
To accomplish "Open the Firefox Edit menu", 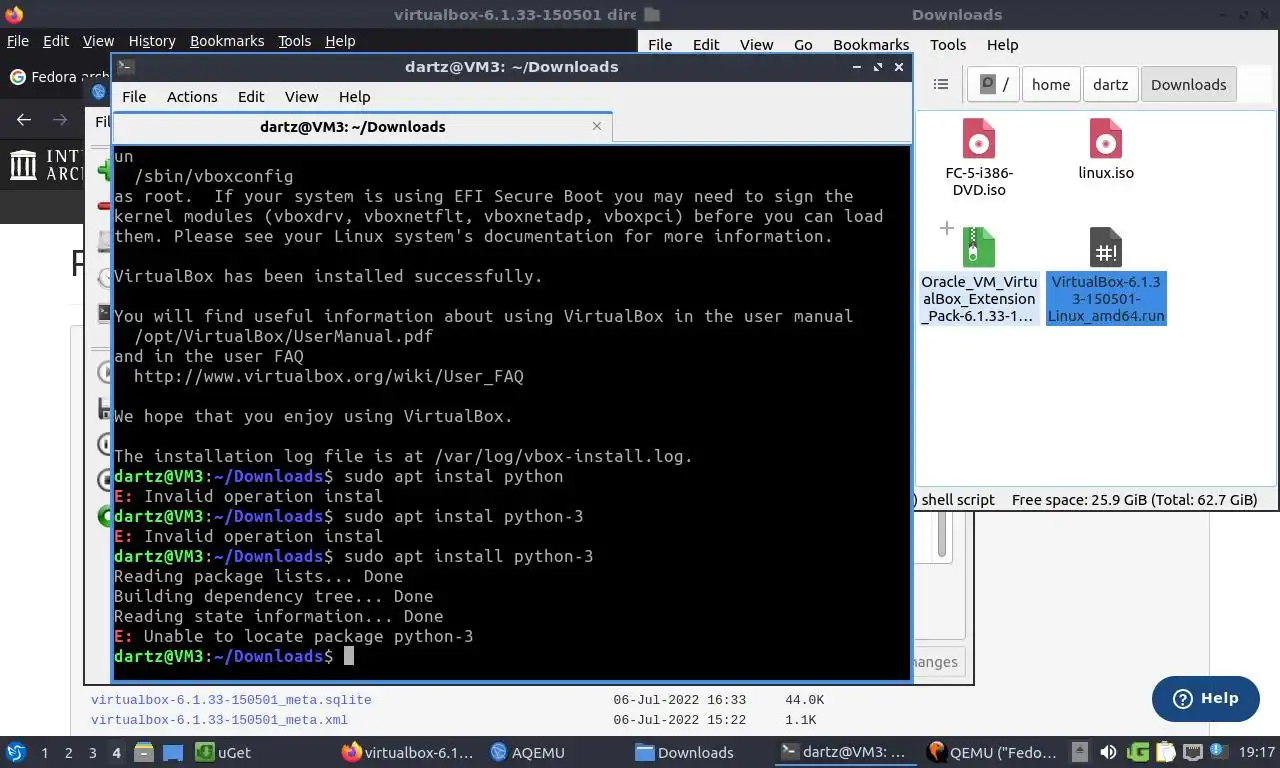I will coord(56,41).
